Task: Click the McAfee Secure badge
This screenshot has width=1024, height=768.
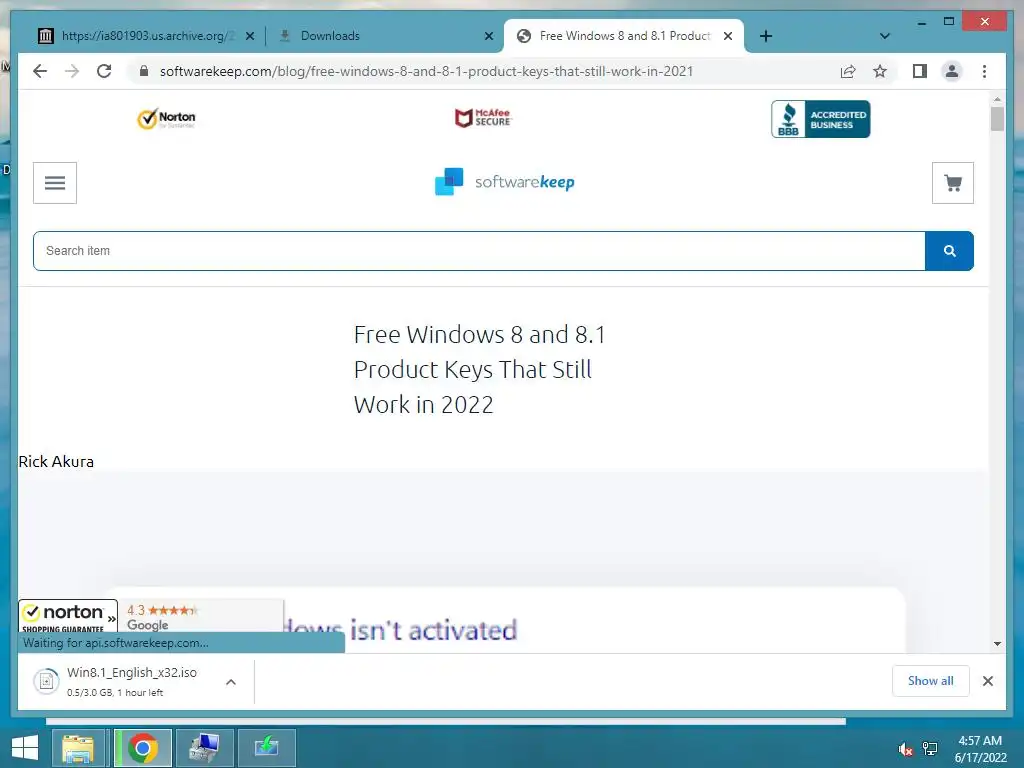Action: tap(483, 118)
